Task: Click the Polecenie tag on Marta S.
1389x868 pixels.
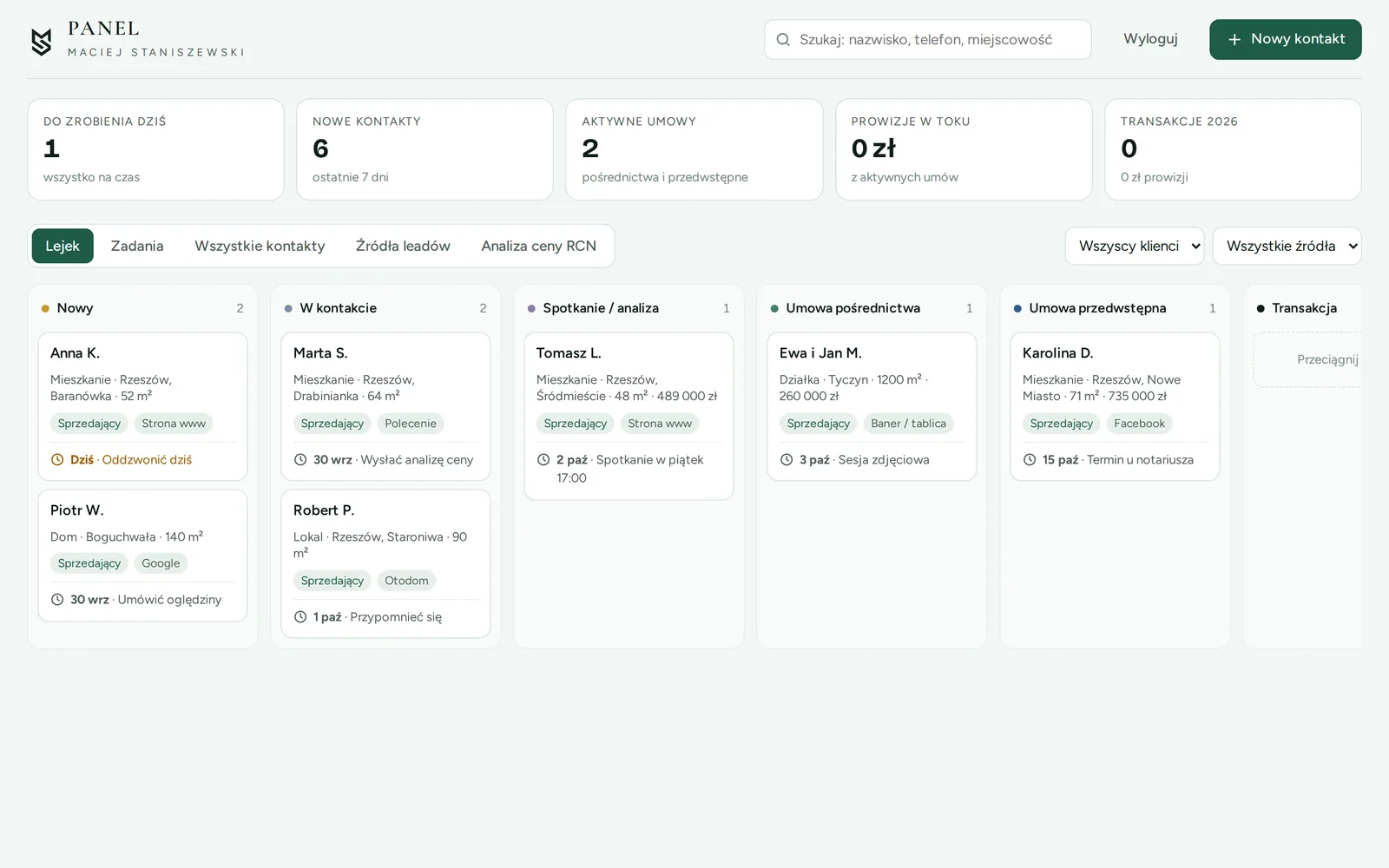Action: point(411,424)
